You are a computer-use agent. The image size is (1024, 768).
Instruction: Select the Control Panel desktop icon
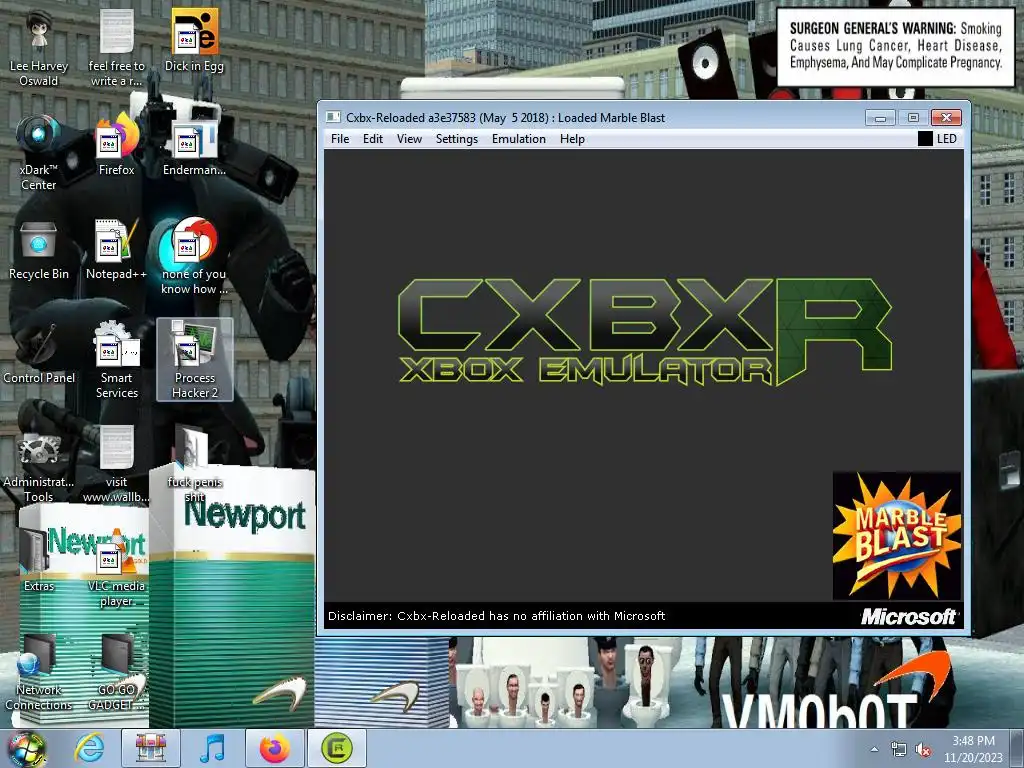[39, 353]
